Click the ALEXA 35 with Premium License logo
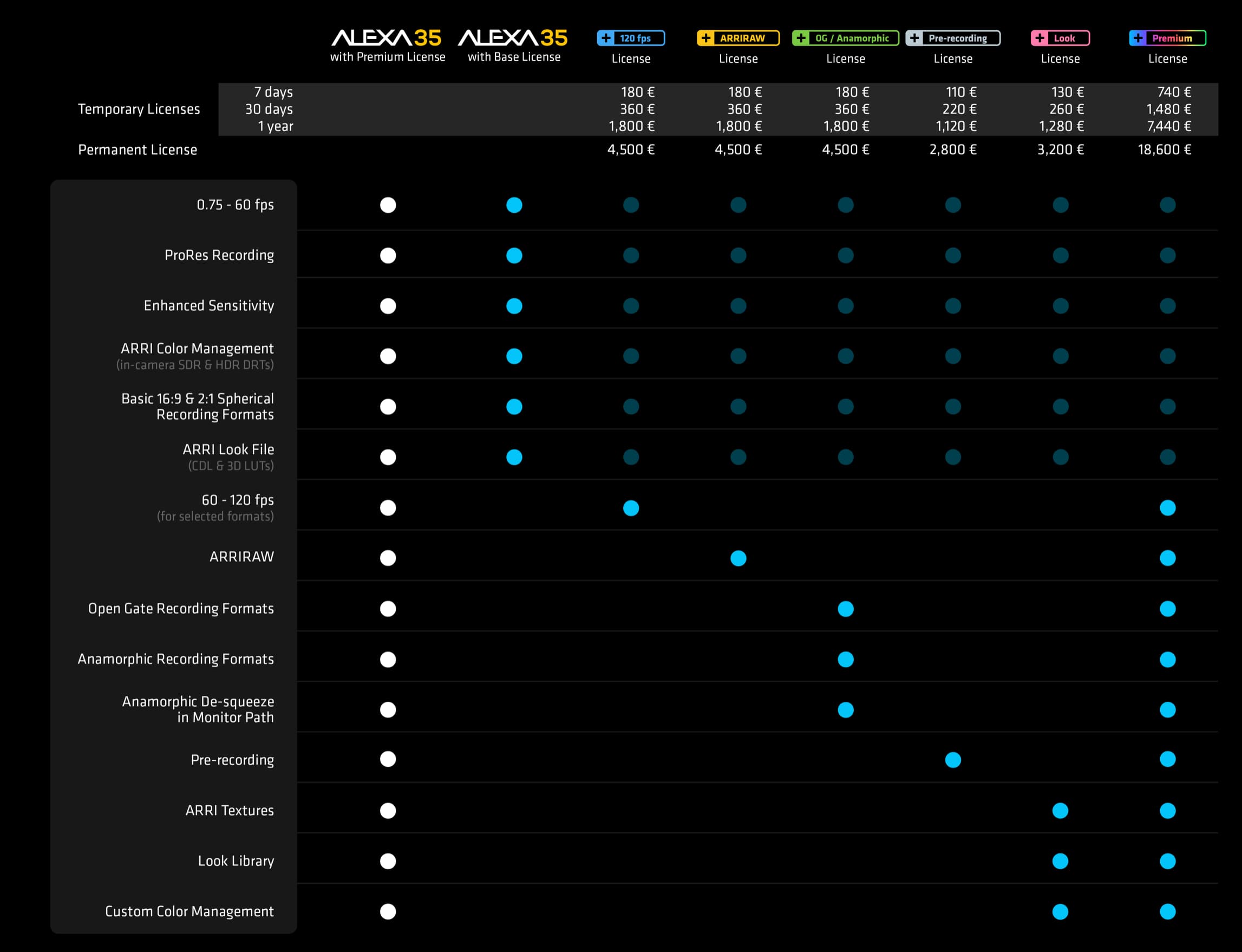The image size is (1242, 952). pos(386,38)
